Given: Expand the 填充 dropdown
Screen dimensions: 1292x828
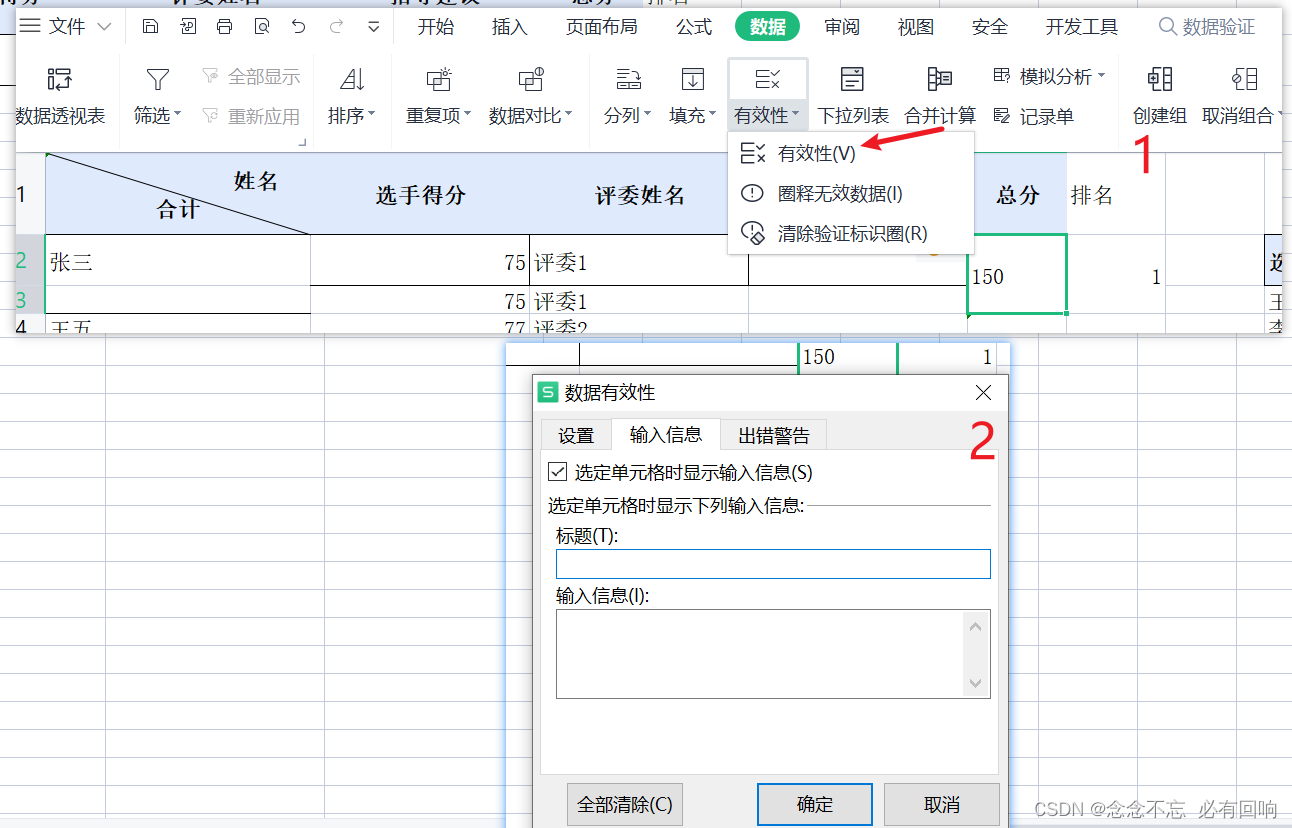Looking at the screenshot, I should pyautogui.click(x=712, y=115).
